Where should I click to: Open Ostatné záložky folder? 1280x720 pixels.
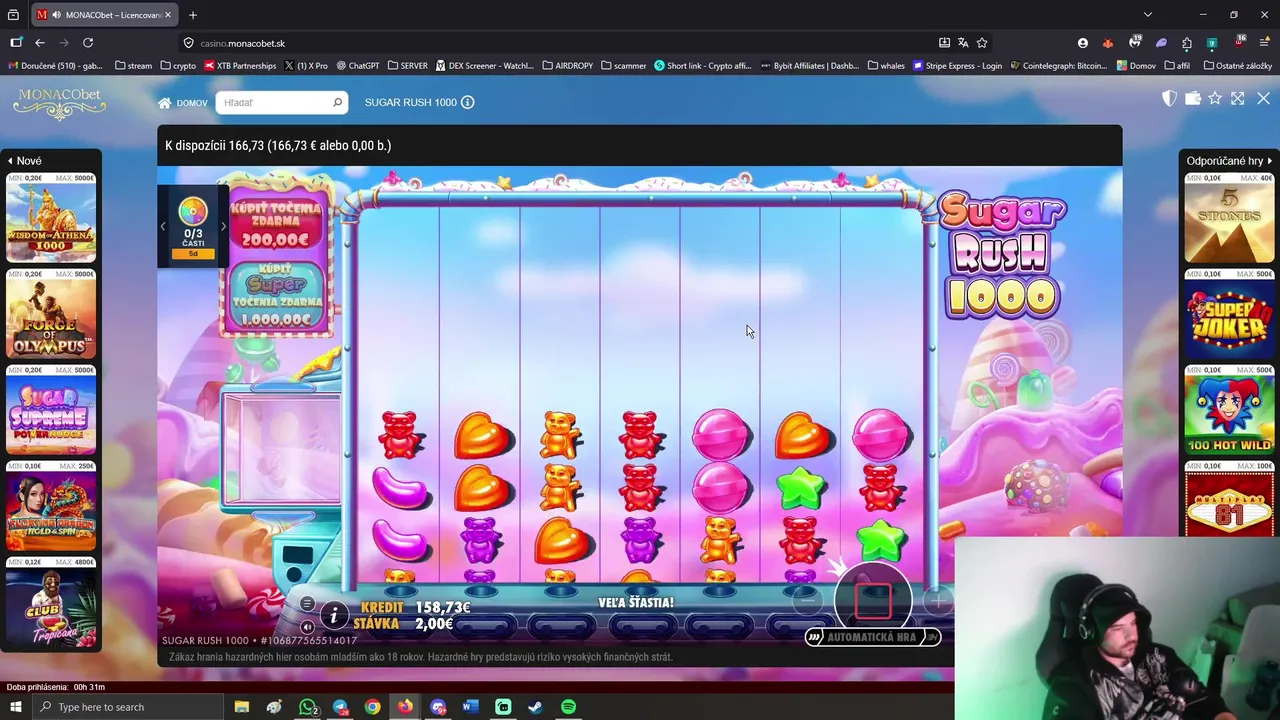click(x=1238, y=66)
